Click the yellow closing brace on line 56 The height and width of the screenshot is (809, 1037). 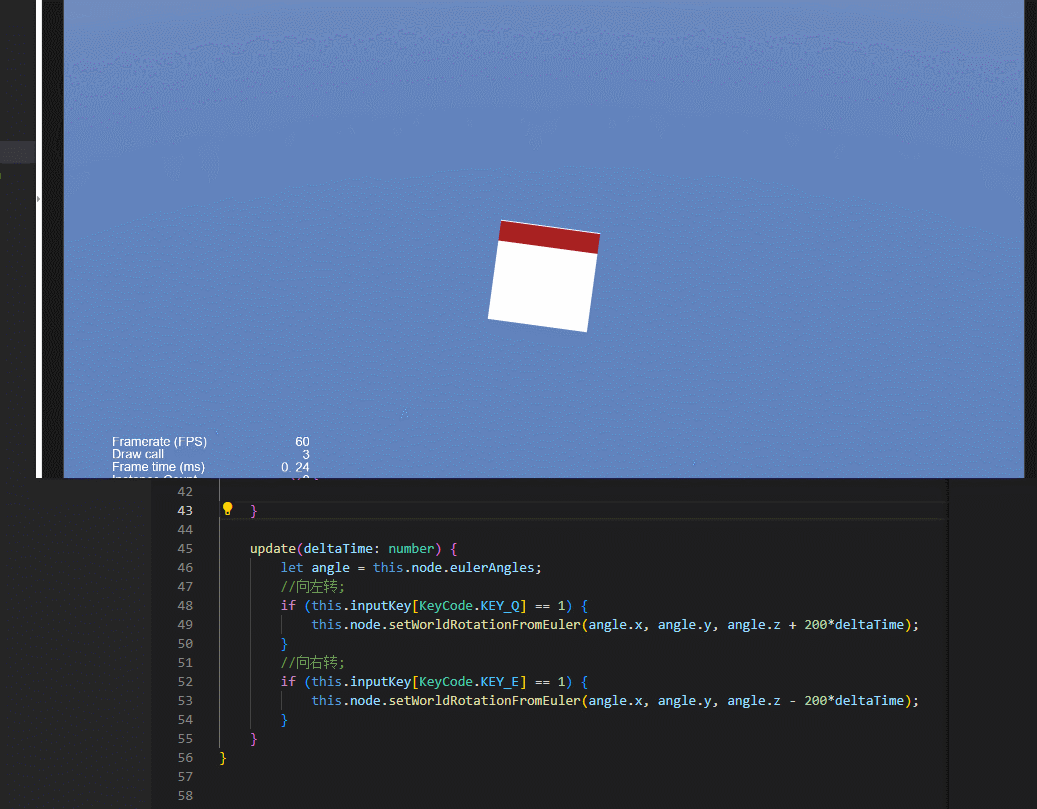[x=223, y=757]
